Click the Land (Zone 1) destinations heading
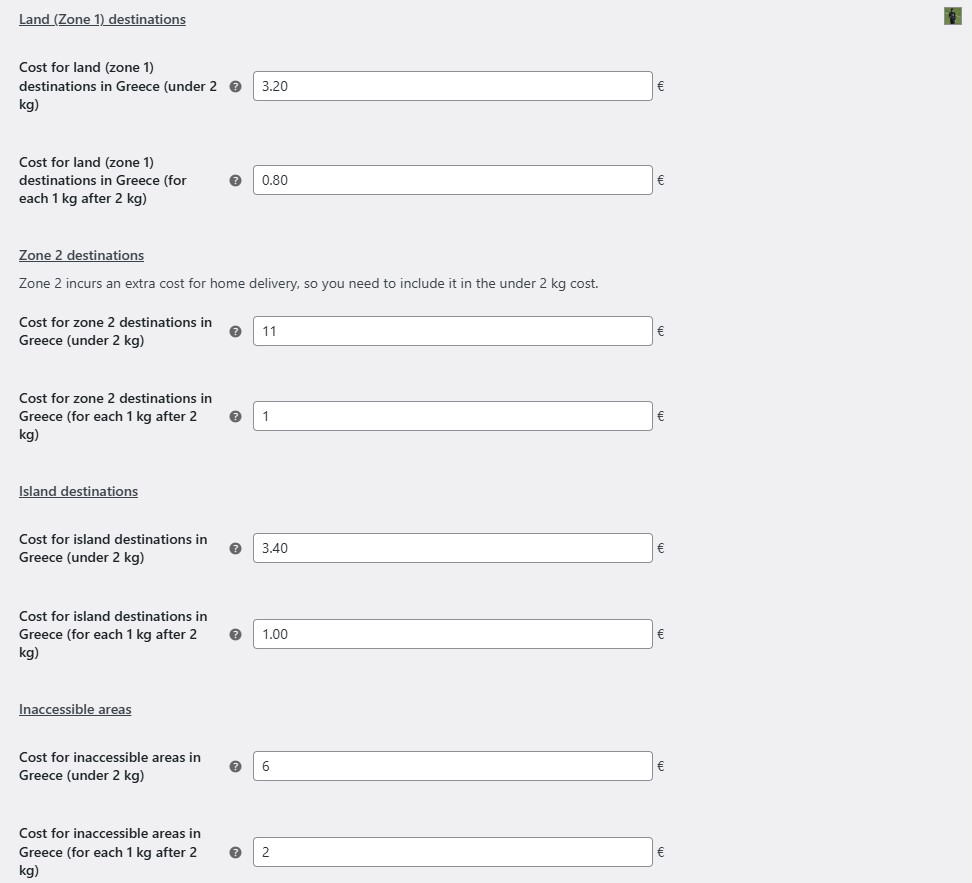 102,19
